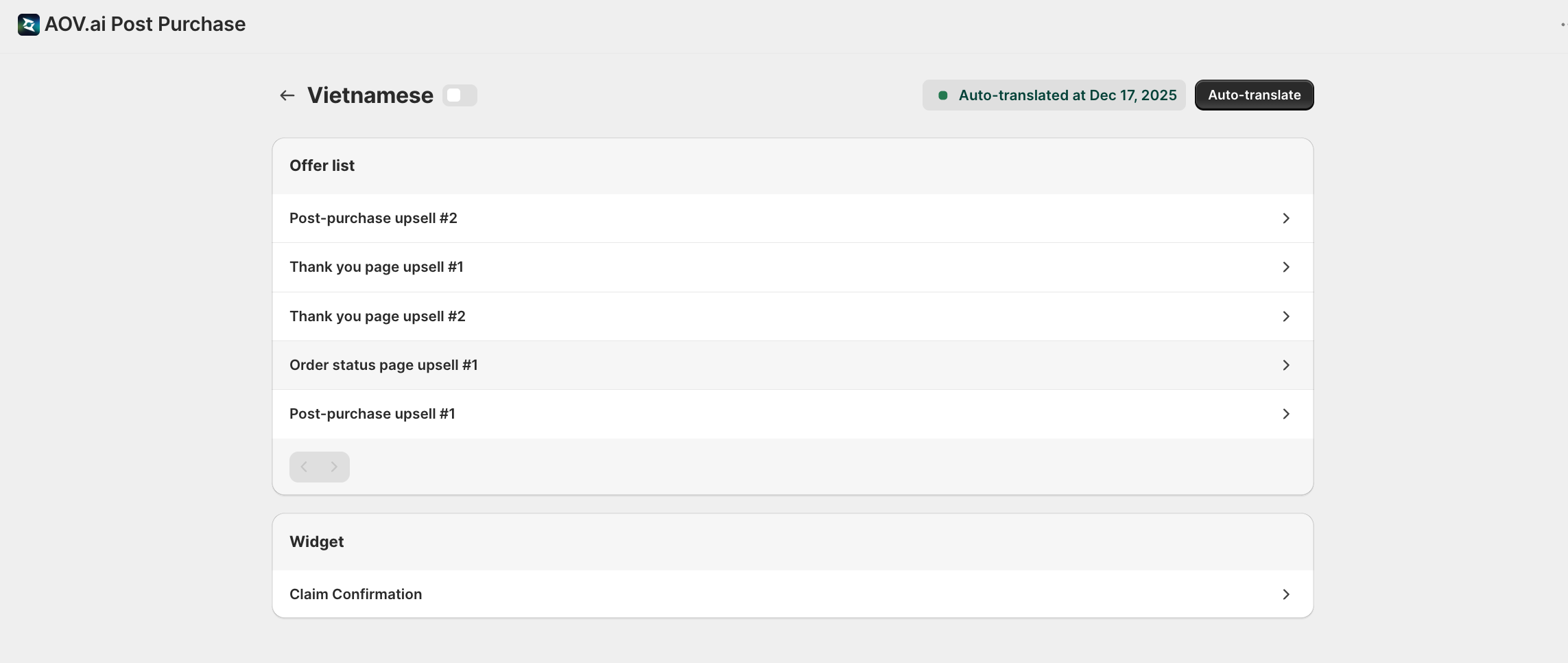The width and height of the screenshot is (1568, 663).
Task: Click the chevron on Order status page upsell #1
Action: 1286,365
